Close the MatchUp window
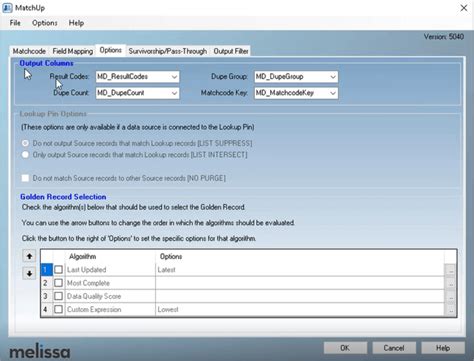474x361 pixels. coord(464,8)
